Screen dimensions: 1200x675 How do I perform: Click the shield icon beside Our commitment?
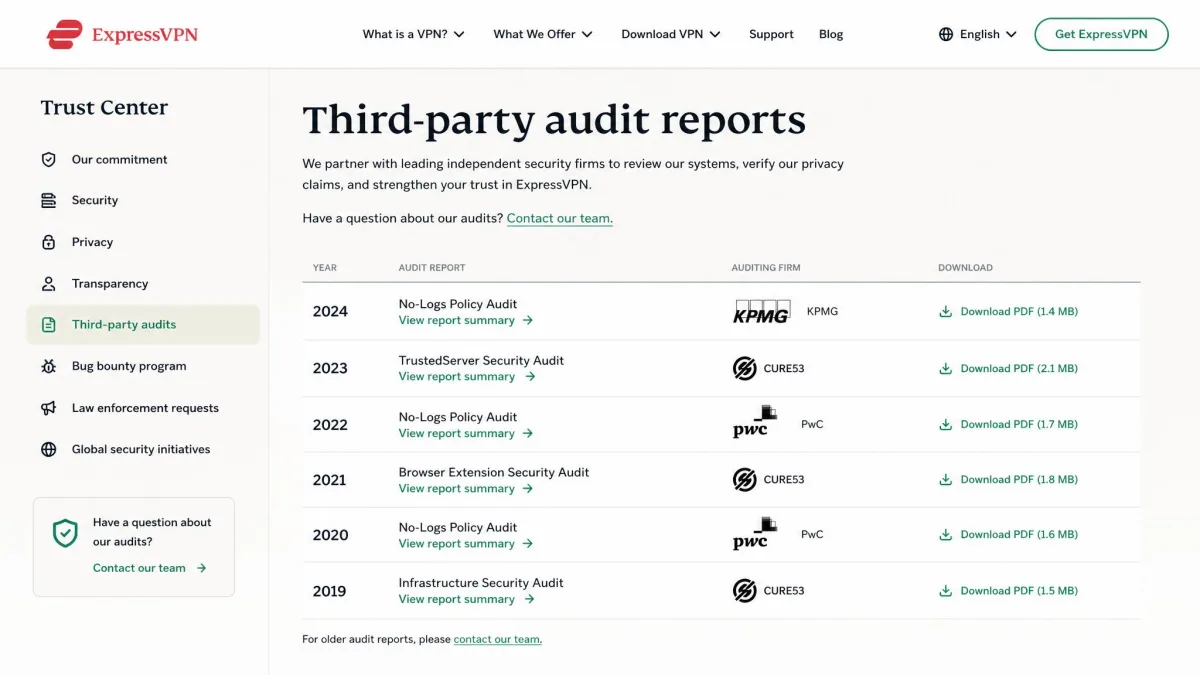click(x=48, y=159)
